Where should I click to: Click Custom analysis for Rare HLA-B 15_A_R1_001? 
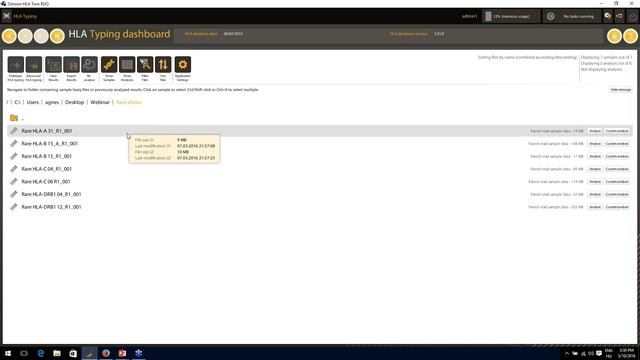(617, 144)
